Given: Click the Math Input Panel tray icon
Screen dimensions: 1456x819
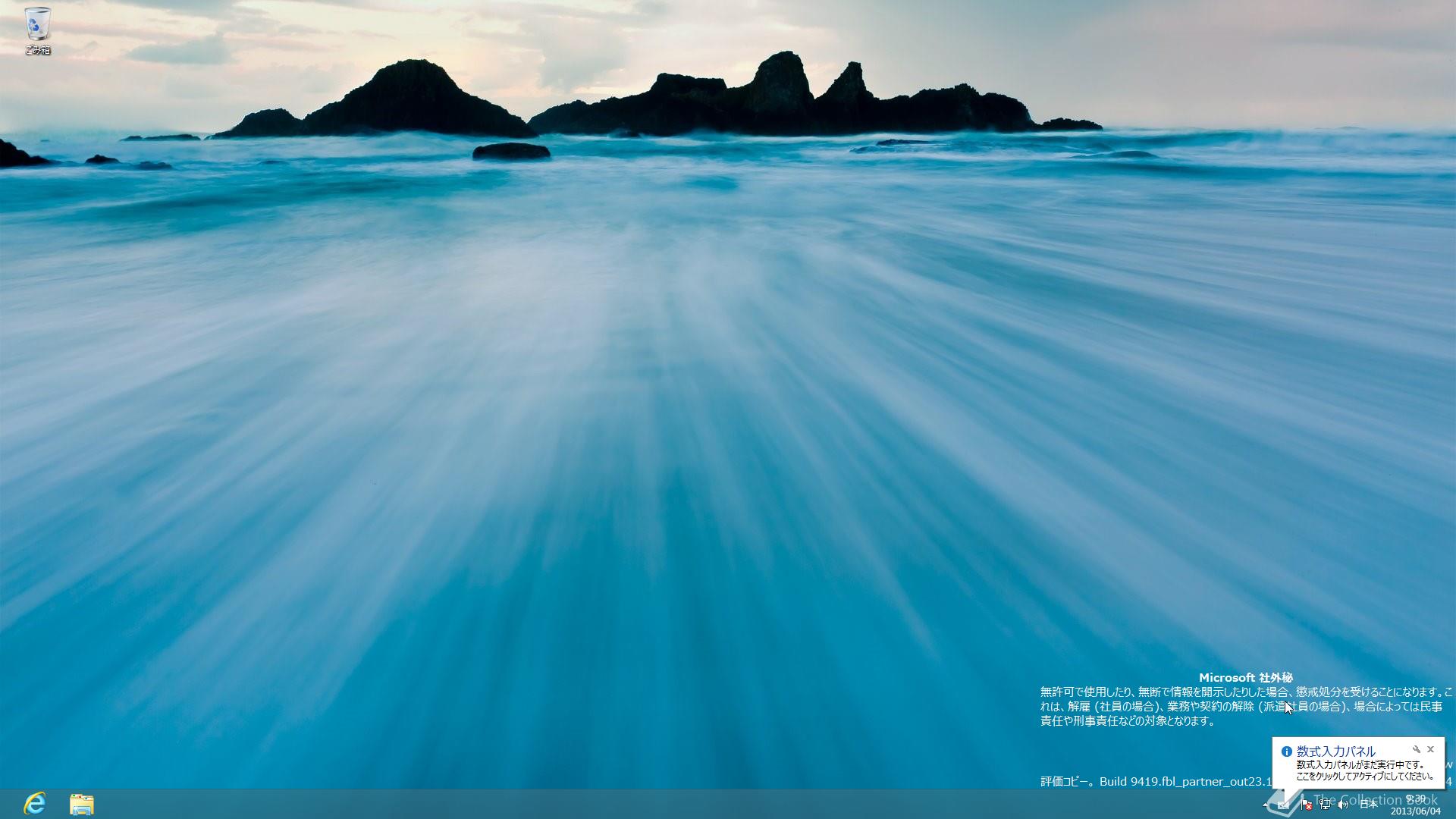Looking at the screenshot, I should click(1283, 805).
